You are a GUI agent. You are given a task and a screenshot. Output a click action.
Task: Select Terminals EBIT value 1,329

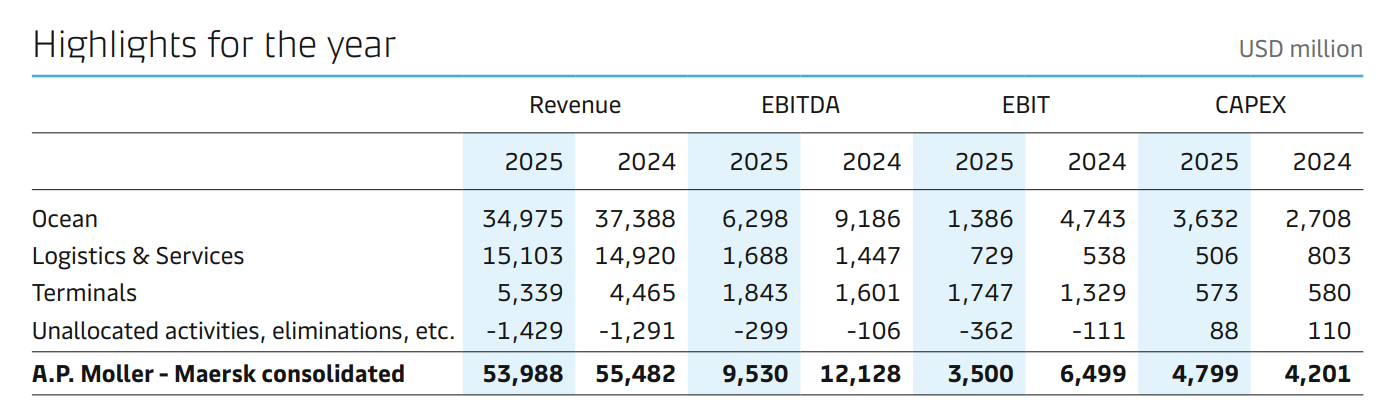click(x=1092, y=294)
